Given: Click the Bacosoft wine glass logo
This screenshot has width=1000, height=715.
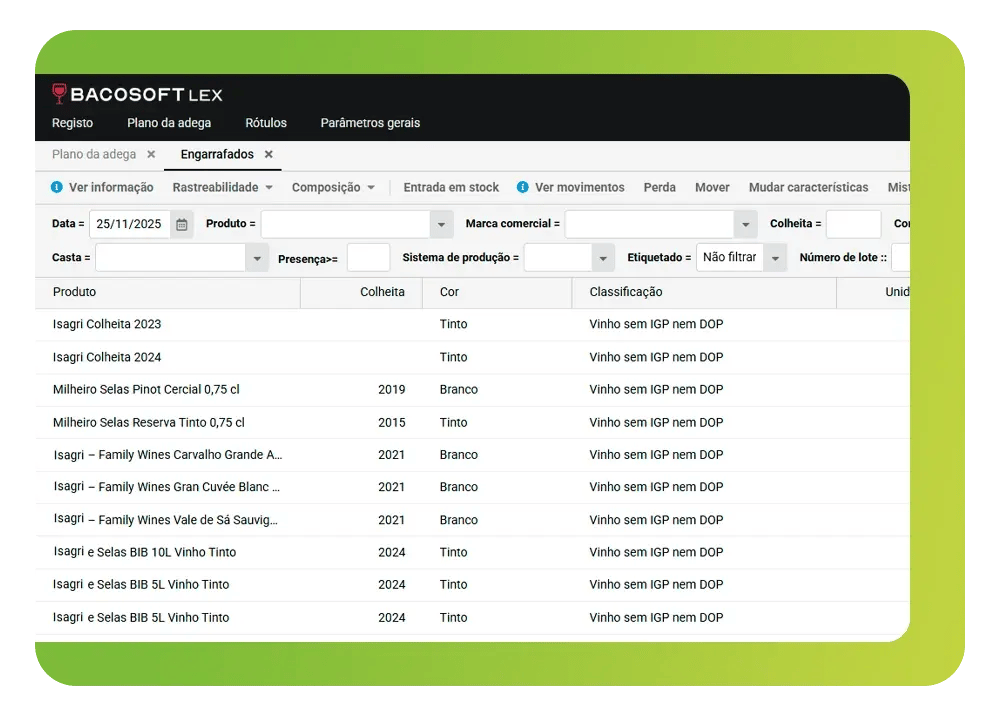Looking at the screenshot, I should pos(60,94).
